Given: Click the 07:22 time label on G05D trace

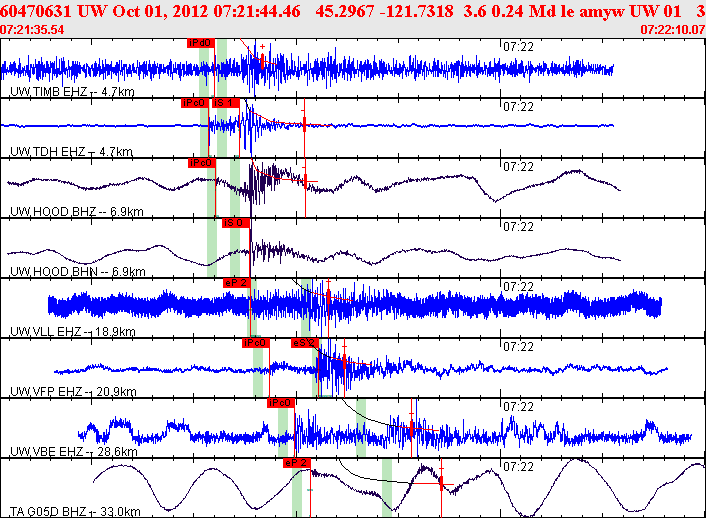Looking at the screenshot, I should click(518, 467).
